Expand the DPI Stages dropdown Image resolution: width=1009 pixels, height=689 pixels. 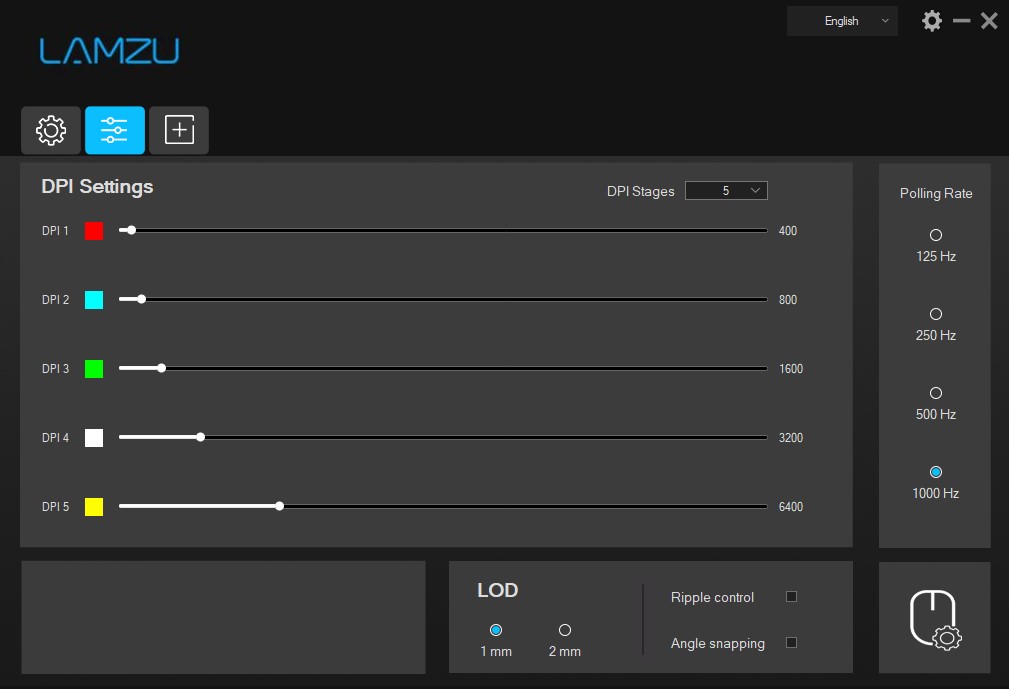[x=726, y=191]
